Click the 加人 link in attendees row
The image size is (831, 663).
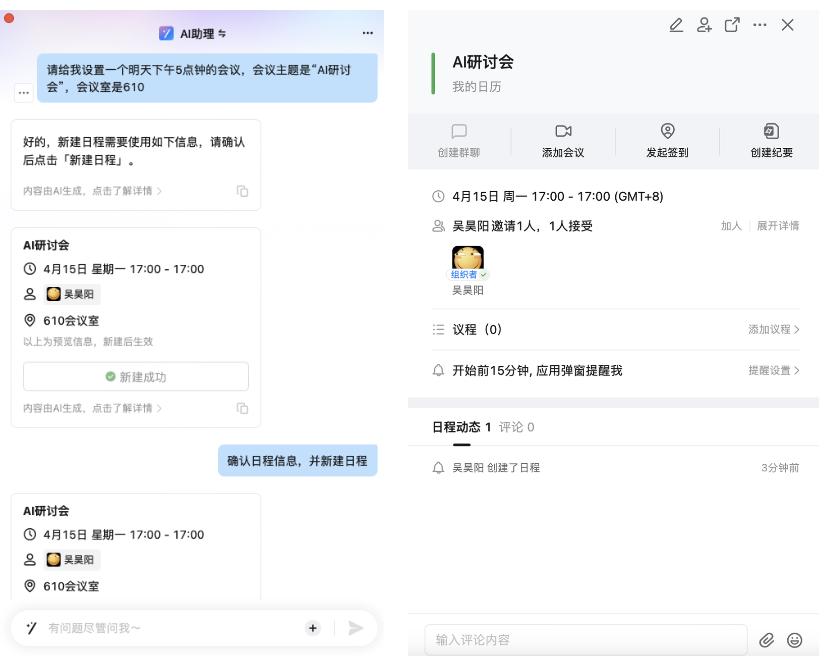click(731, 226)
